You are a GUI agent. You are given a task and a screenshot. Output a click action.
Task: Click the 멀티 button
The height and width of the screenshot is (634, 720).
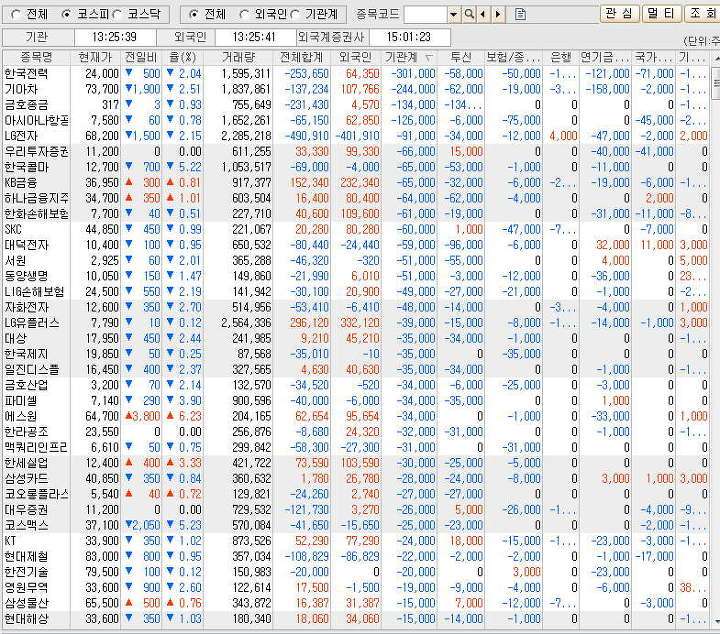pos(661,14)
